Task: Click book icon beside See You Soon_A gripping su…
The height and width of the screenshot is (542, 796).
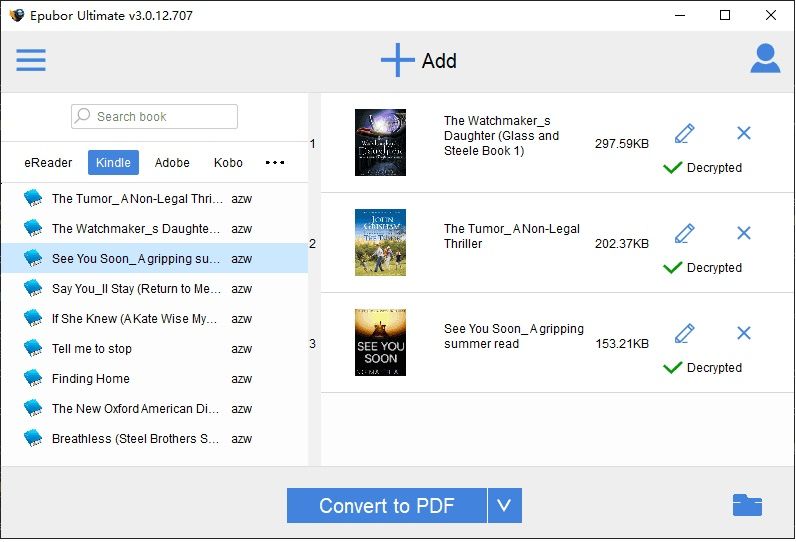Action: 33,258
